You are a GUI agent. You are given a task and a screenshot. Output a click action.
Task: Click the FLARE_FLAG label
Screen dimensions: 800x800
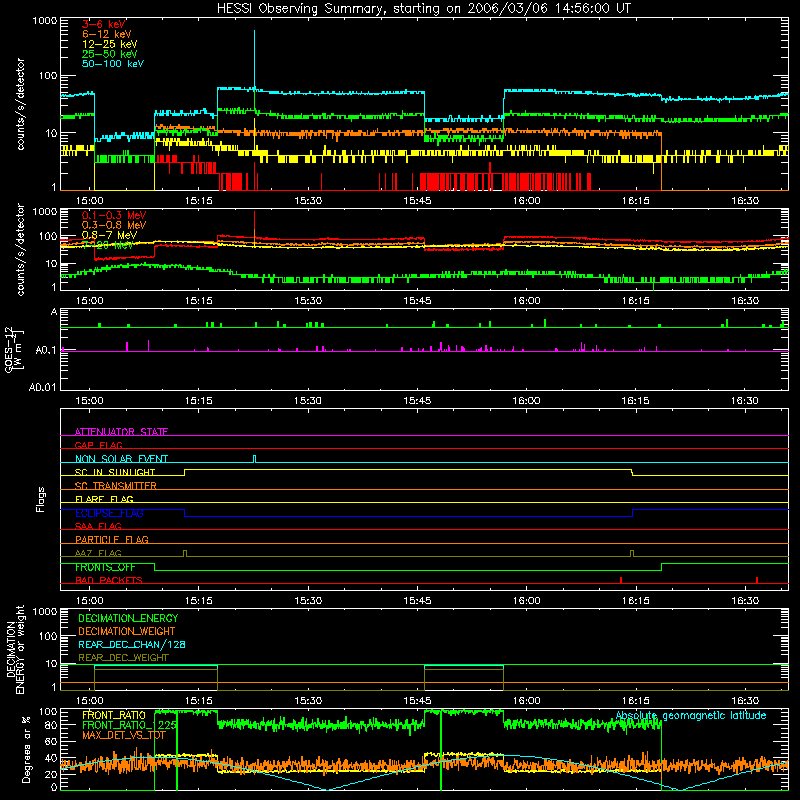pos(104,499)
